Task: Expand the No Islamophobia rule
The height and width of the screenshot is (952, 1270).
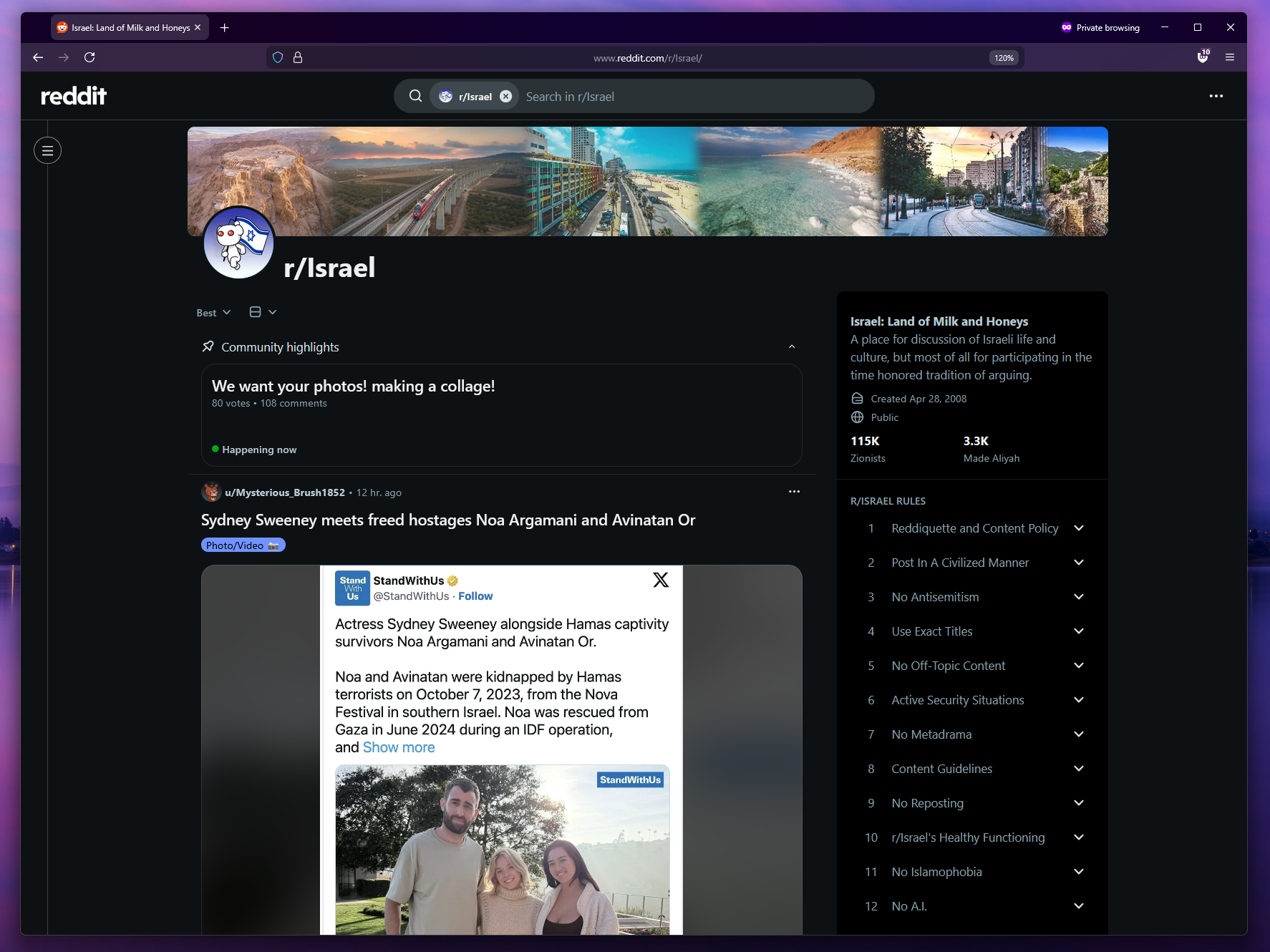Action: [1079, 872]
